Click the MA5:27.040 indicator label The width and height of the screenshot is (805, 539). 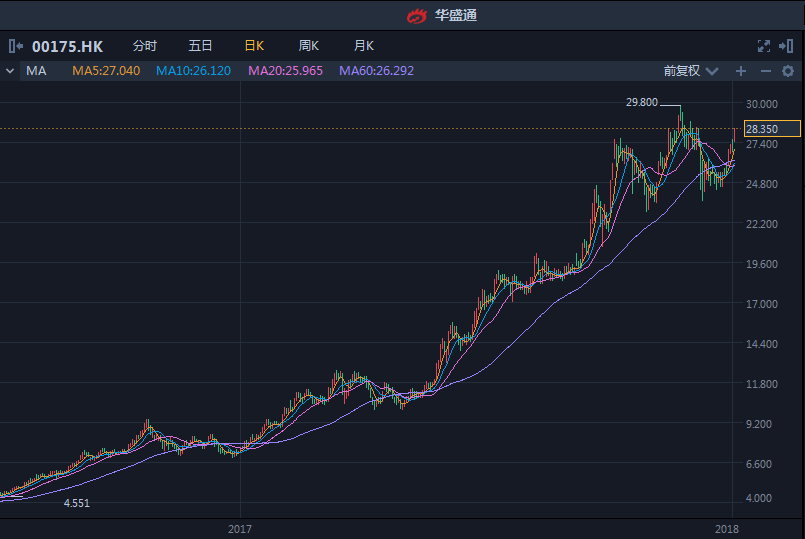point(106,71)
